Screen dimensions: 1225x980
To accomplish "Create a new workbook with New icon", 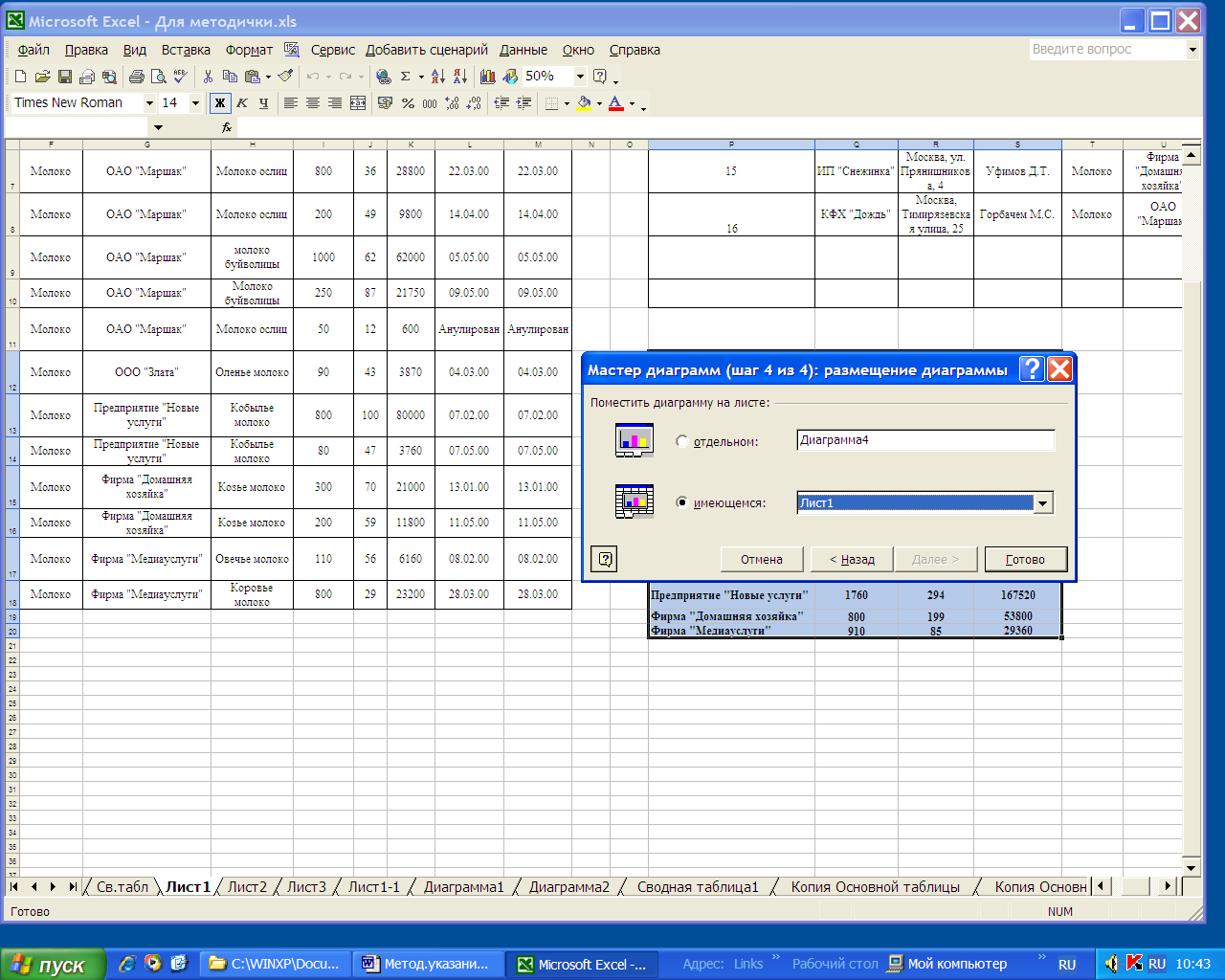I will (x=20, y=77).
